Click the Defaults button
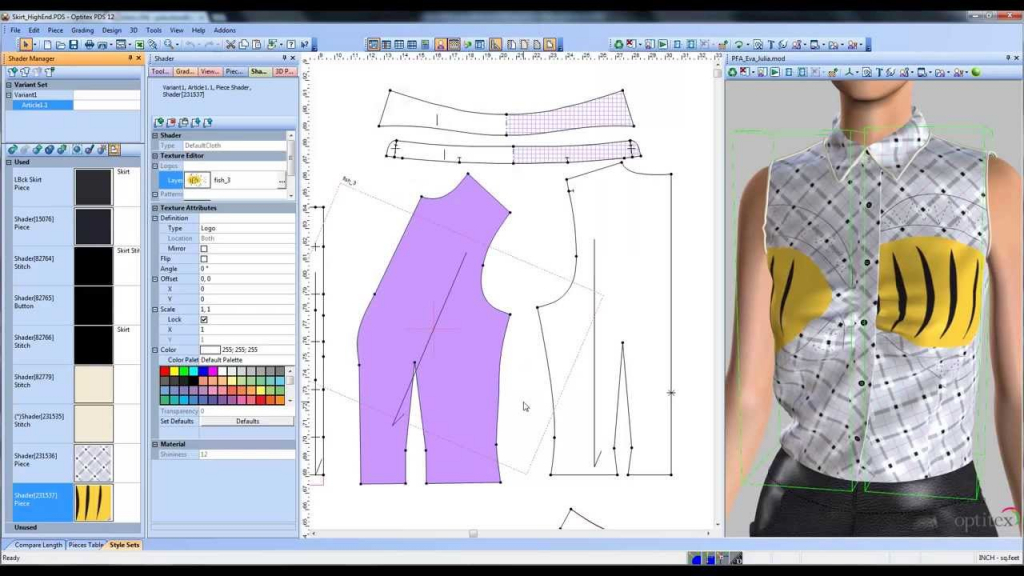The image size is (1024, 576). (248, 421)
